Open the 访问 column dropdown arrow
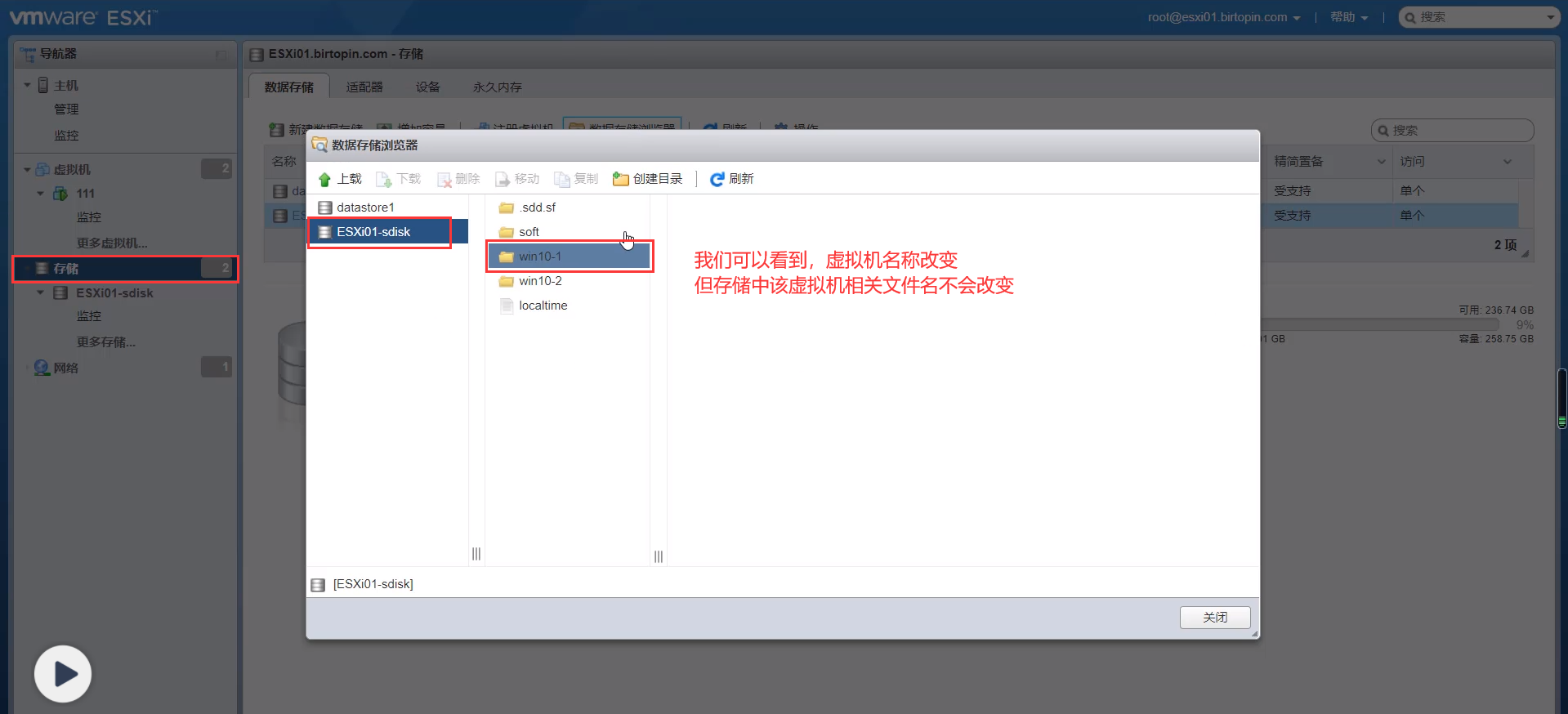Image resolution: width=1568 pixels, height=714 pixels. 1507,162
